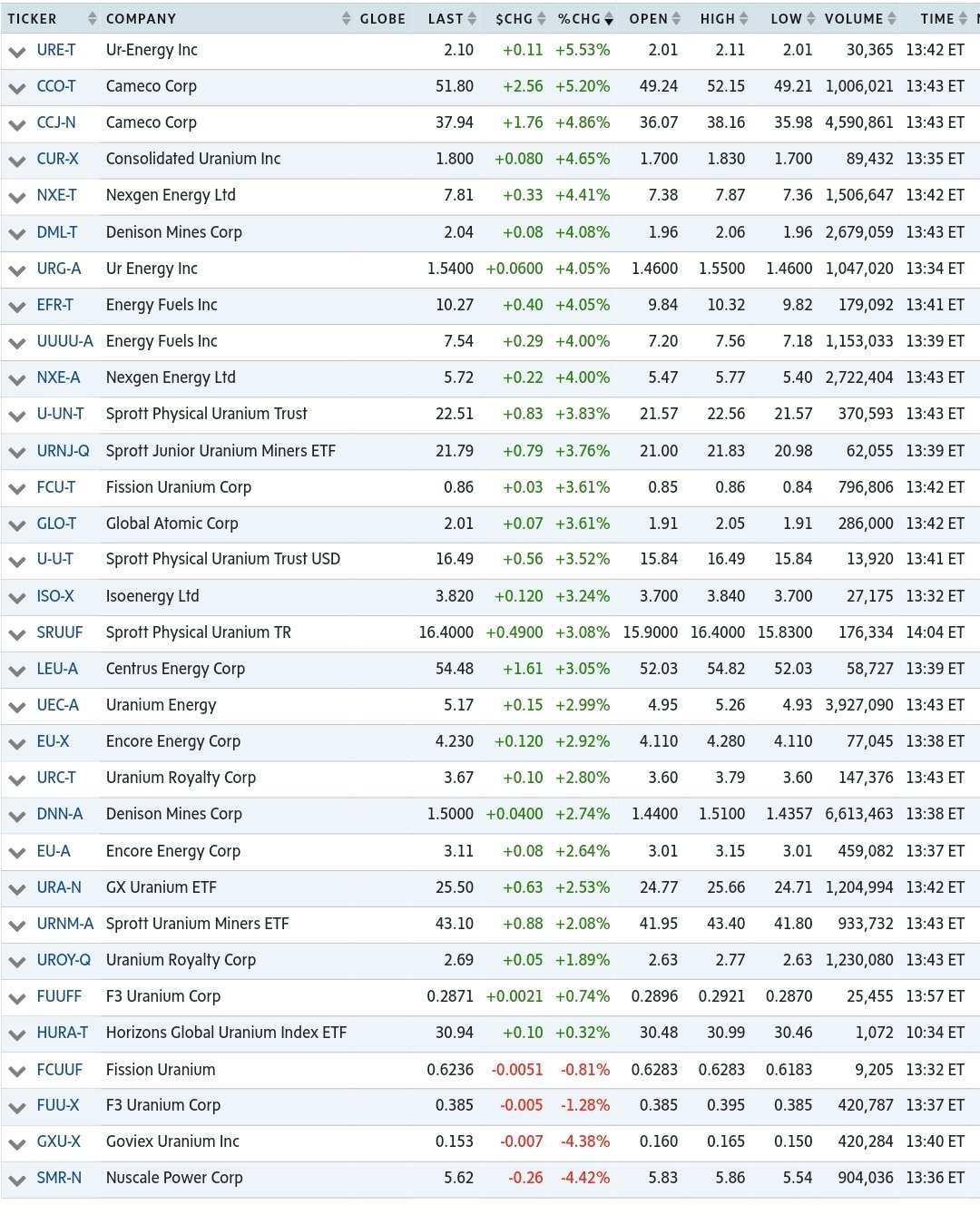This screenshot has height=1205, width=980.
Task: Open the FUU-X ticker link
Action: tap(58, 1105)
